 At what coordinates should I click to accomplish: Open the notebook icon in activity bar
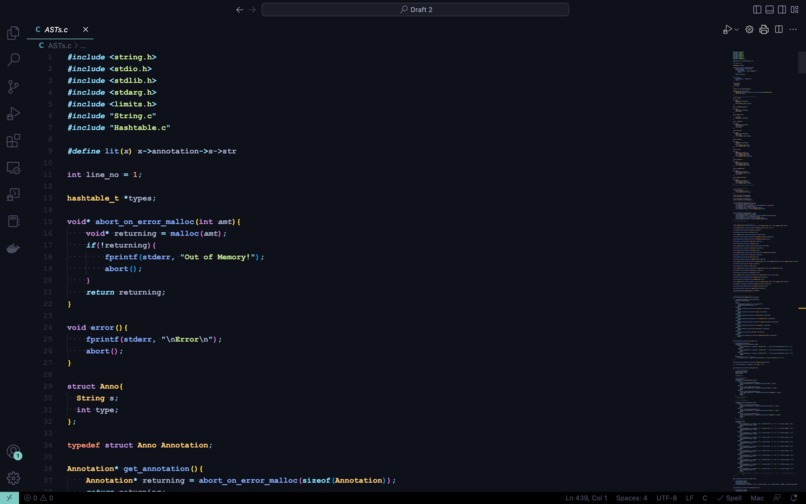coord(13,221)
